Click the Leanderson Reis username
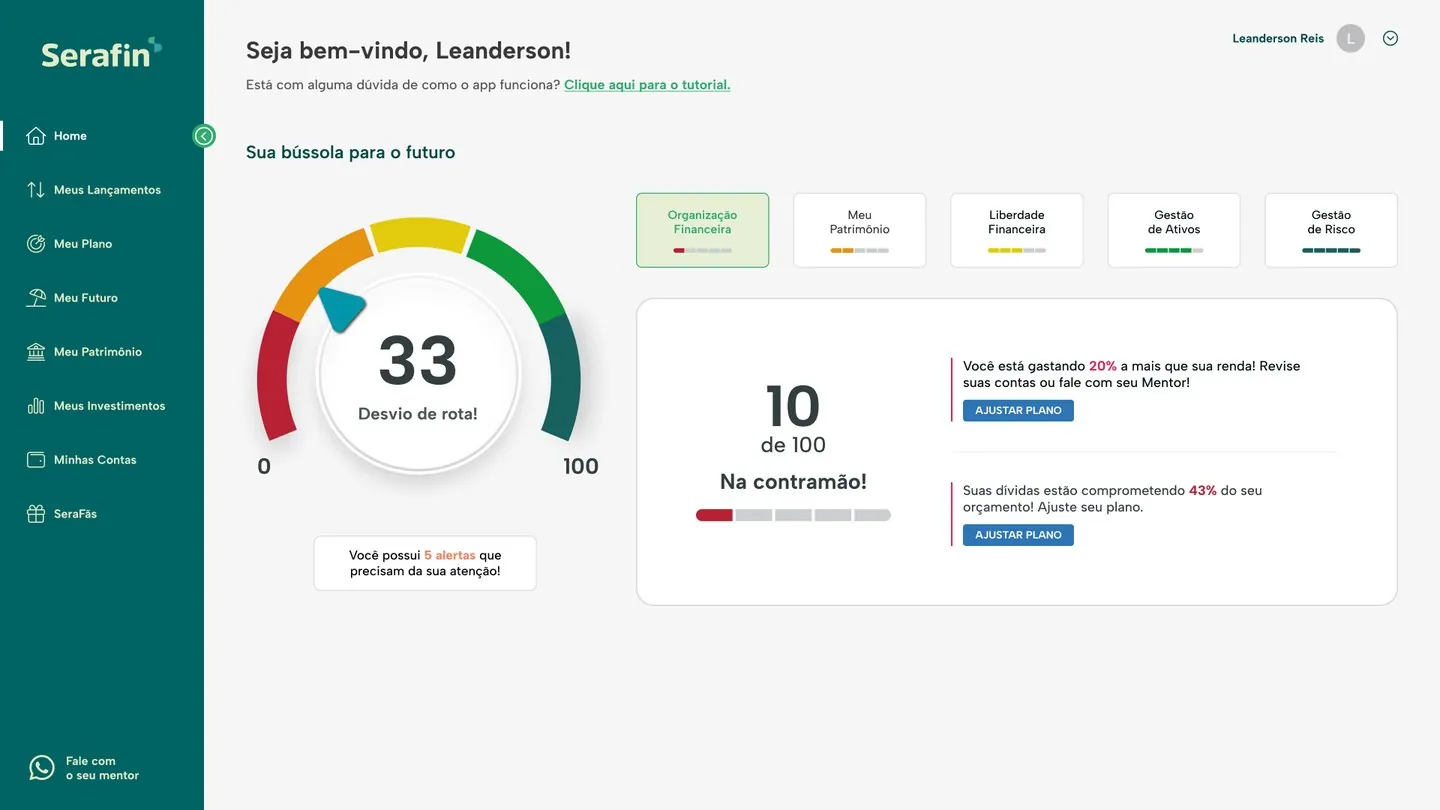Viewport: 1440px width, 810px height. tap(1278, 39)
